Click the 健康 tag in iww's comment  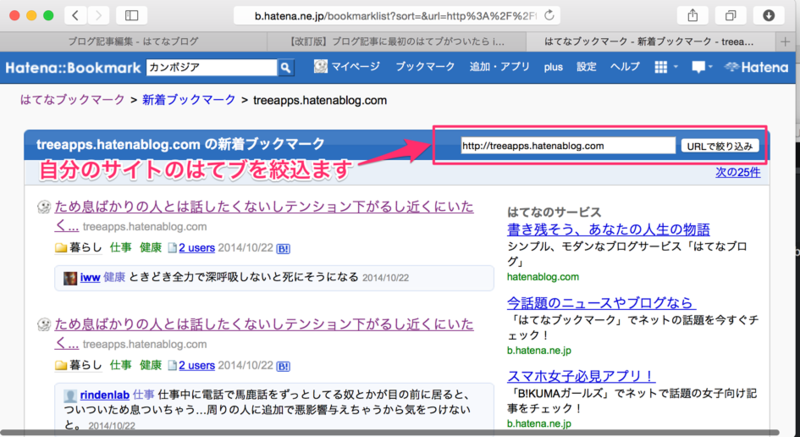114,278
